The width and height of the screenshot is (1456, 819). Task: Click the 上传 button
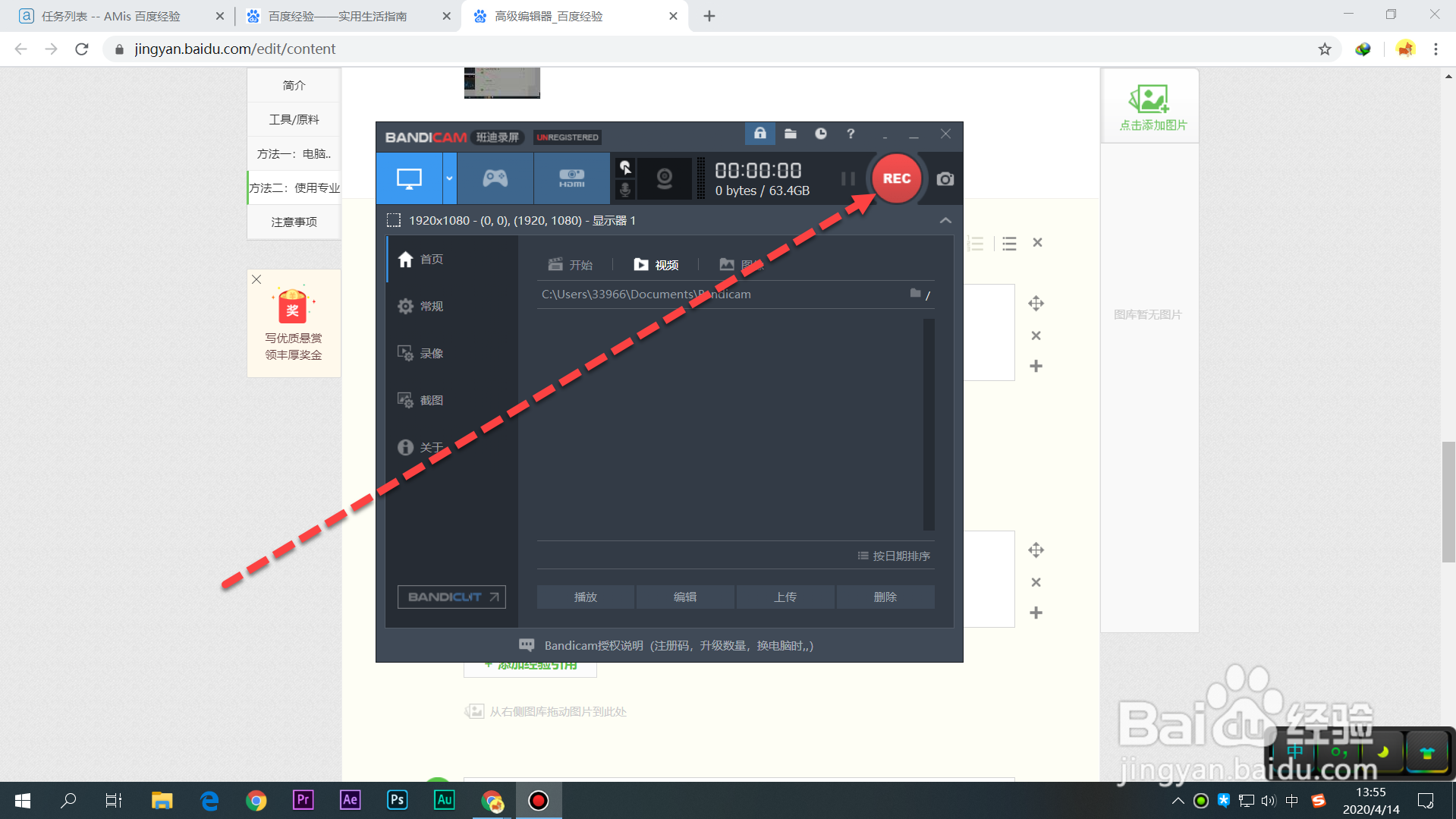[x=785, y=597]
